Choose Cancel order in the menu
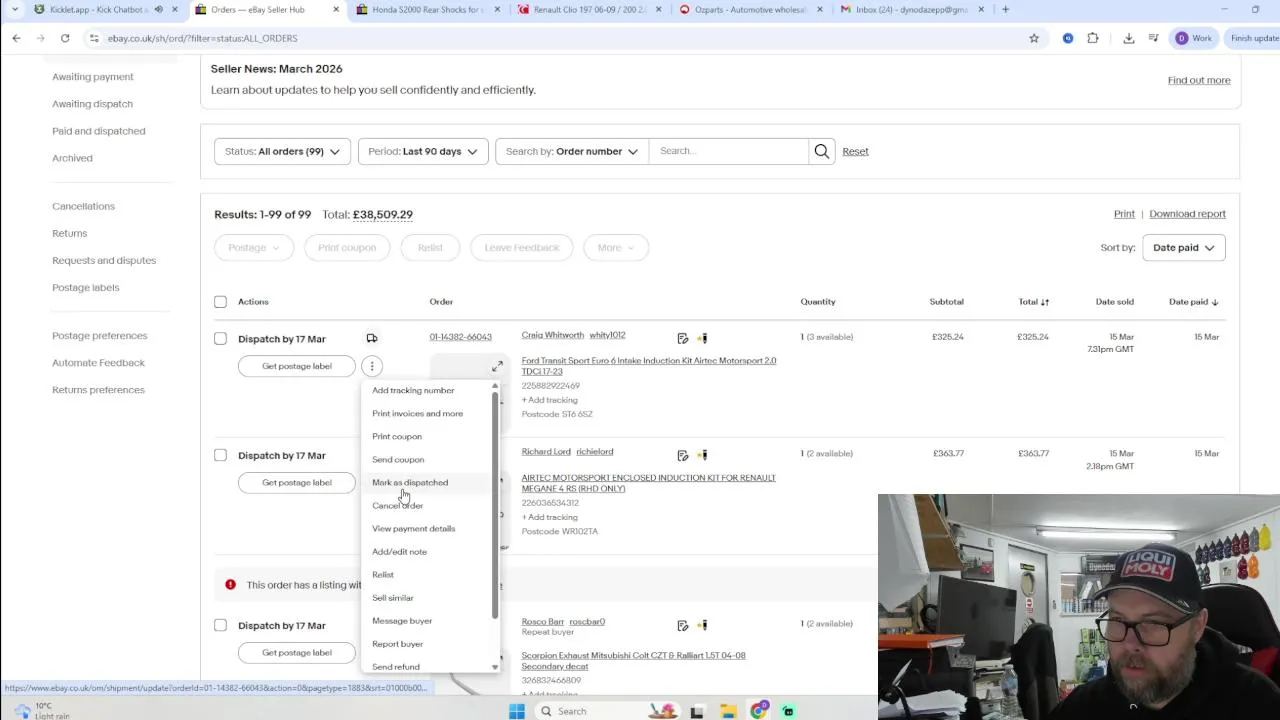 pos(397,505)
